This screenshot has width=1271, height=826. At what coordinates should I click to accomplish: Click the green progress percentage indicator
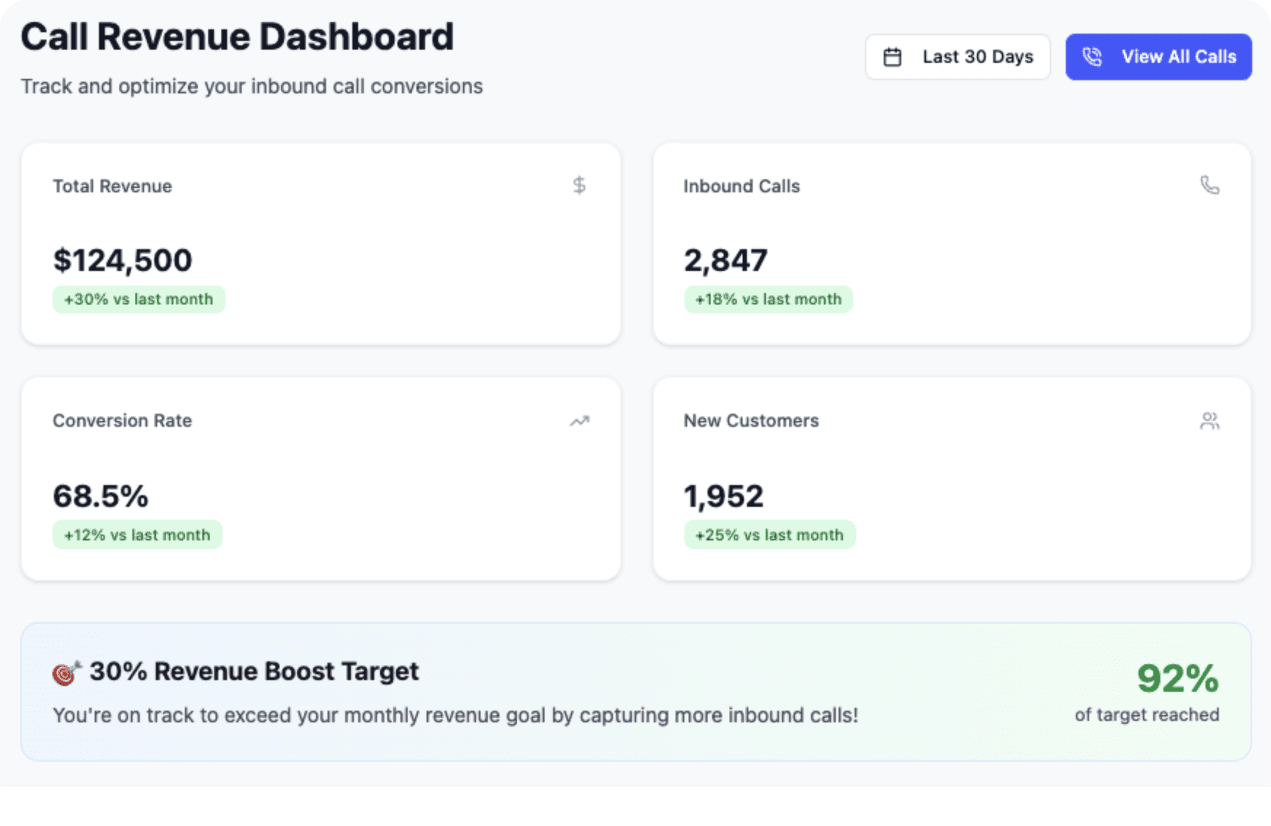[1177, 679]
